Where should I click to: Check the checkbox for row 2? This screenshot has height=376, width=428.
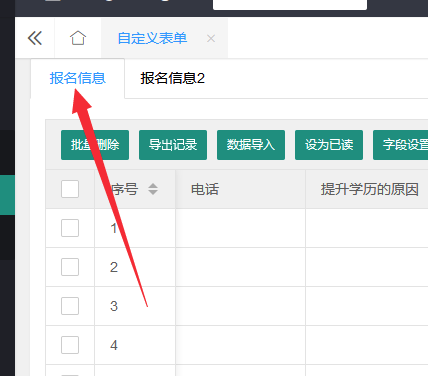click(x=70, y=267)
